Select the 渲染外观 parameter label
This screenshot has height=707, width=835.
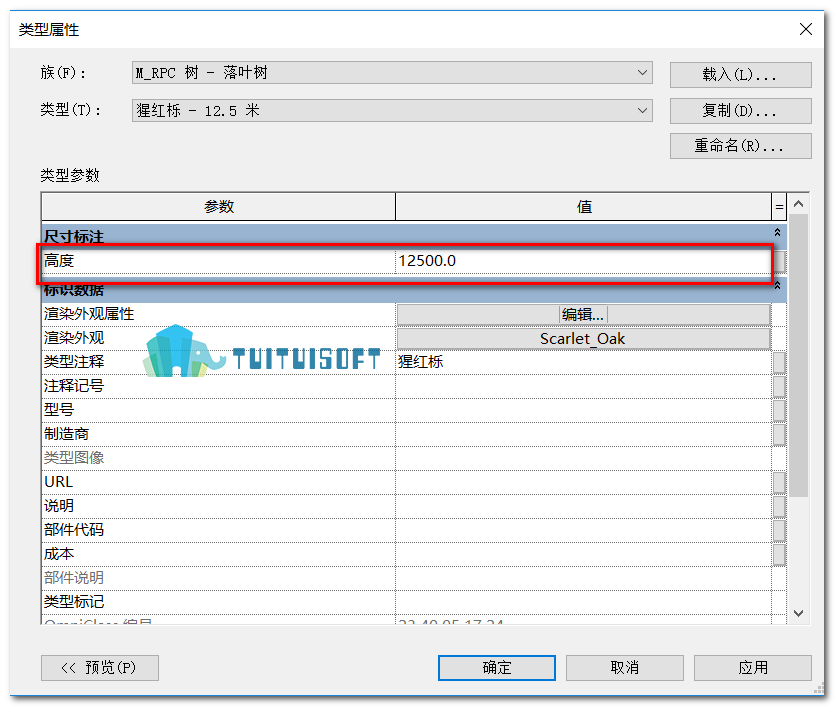coord(74,338)
